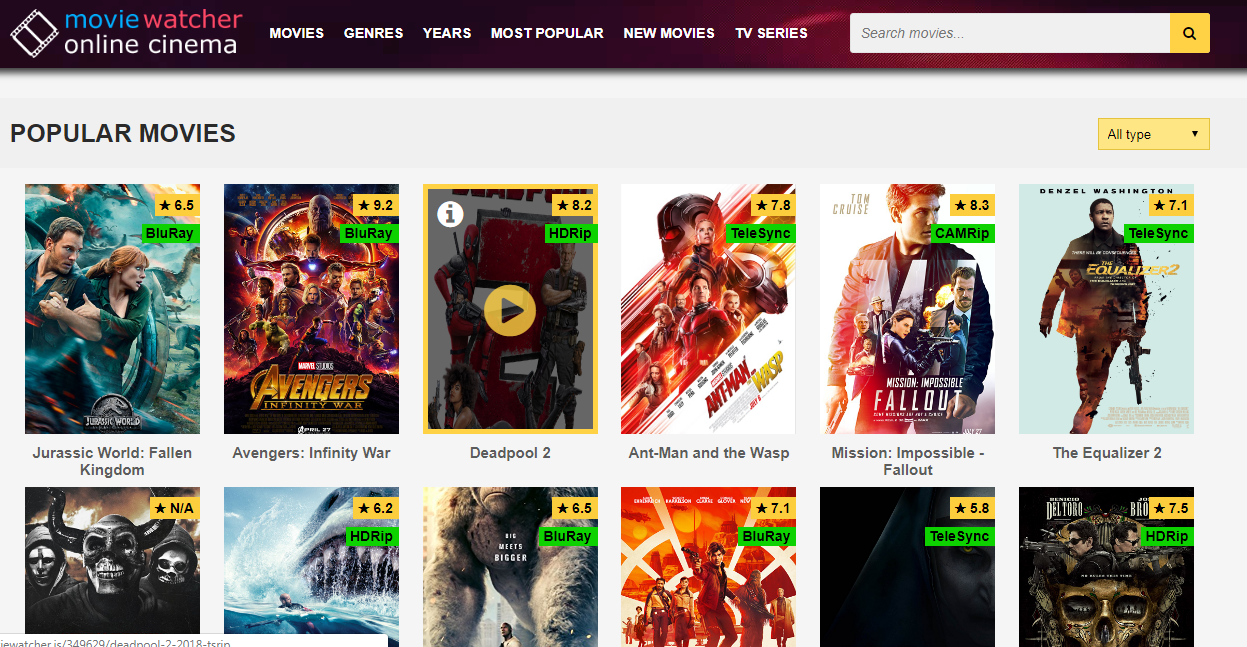Play Deadpool 2 with the yellow play button
The height and width of the screenshot is (647, 1247).
pos(510,310)
